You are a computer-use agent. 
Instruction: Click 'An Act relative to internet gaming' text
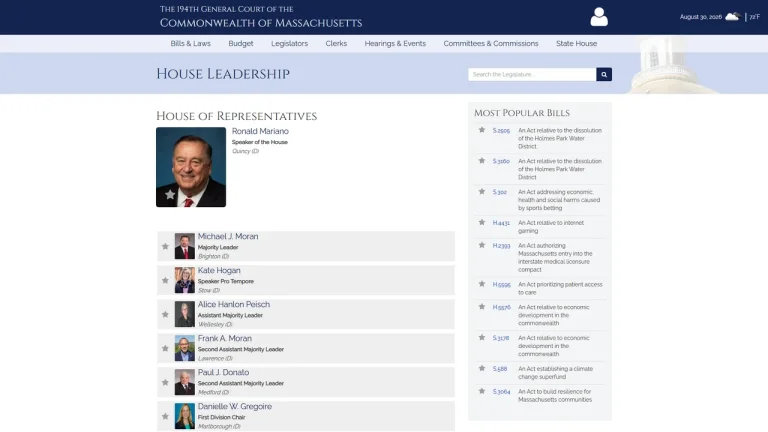[x=551, y=227]
